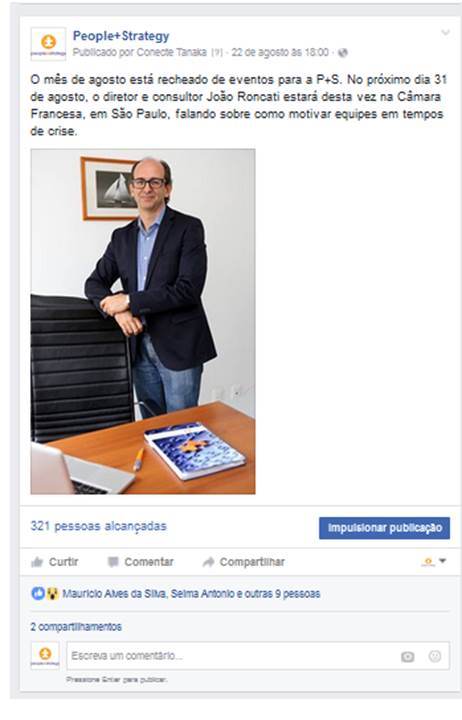Open the photo of man in office

coord(143,321)
